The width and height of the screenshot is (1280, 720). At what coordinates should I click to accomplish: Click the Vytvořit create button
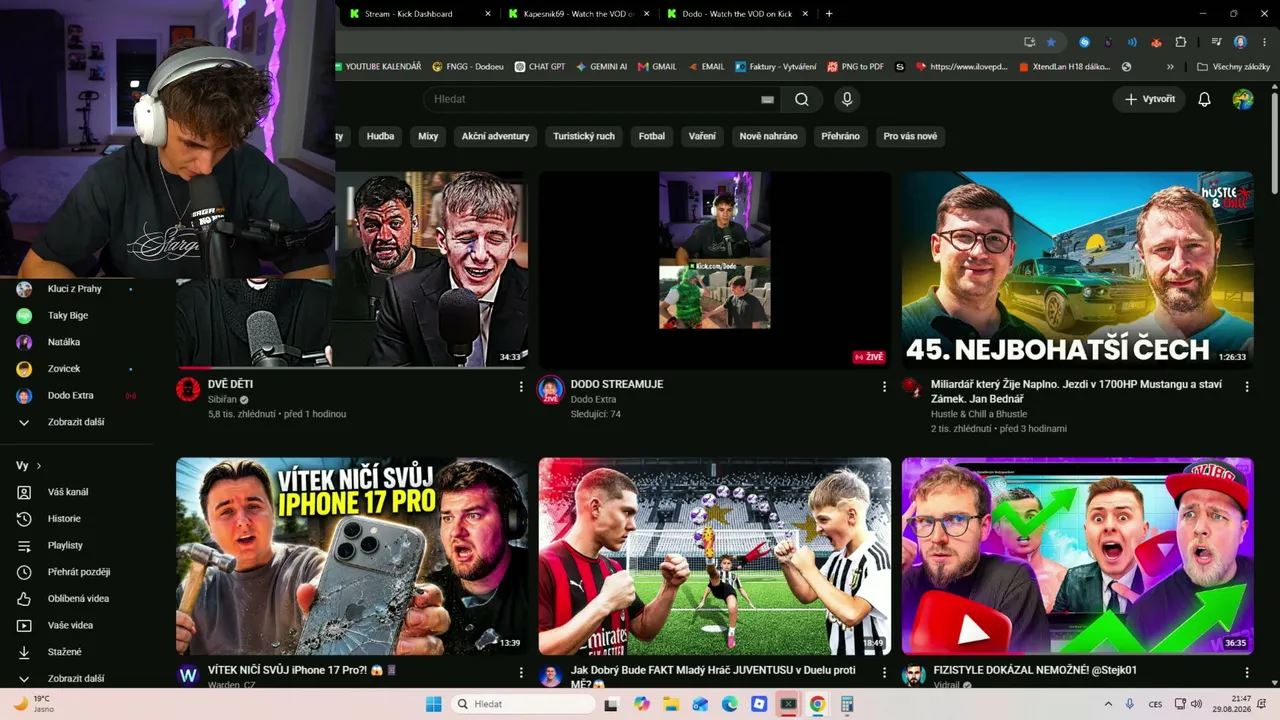[1149, 99]
